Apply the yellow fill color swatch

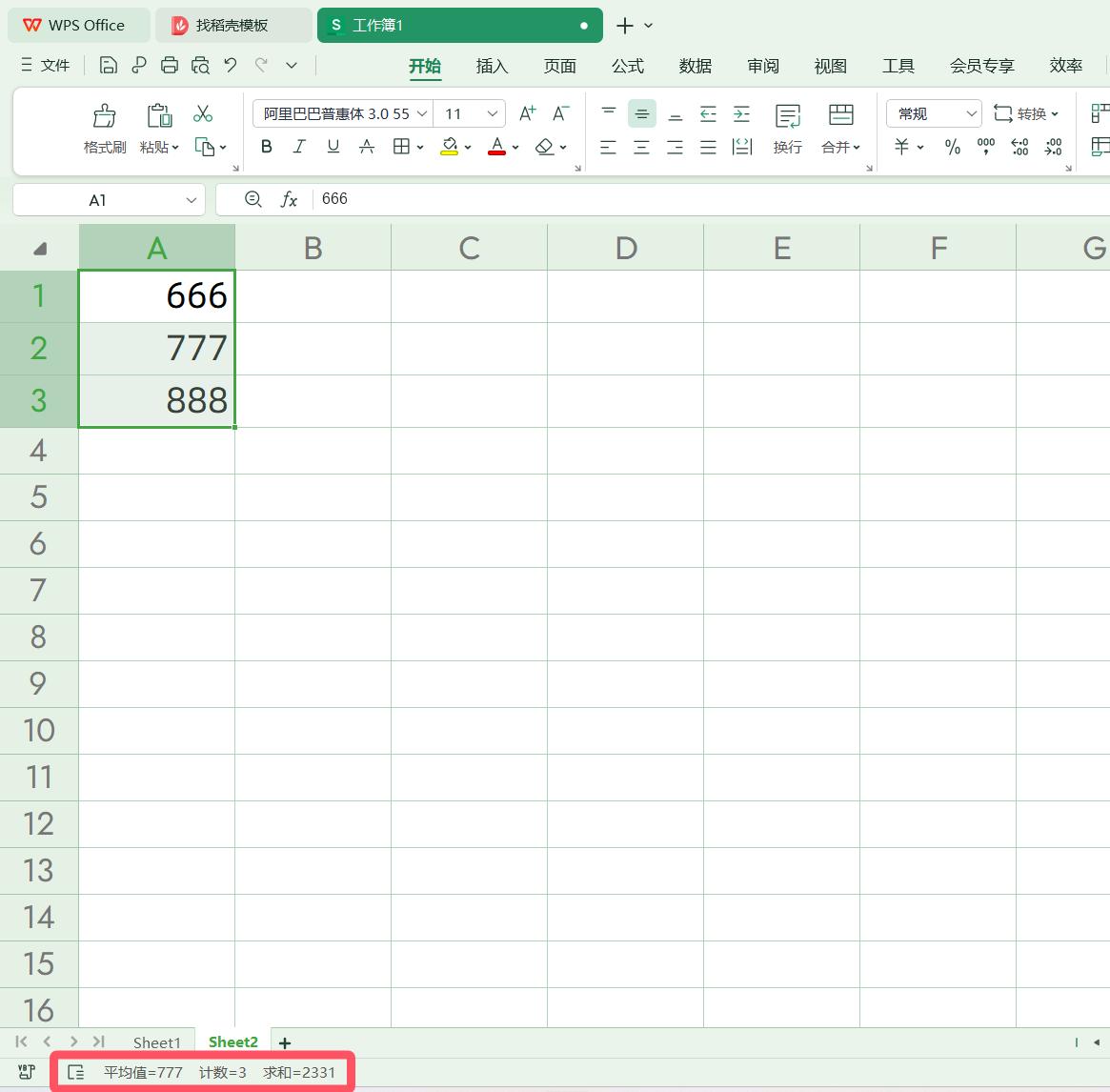450,147
